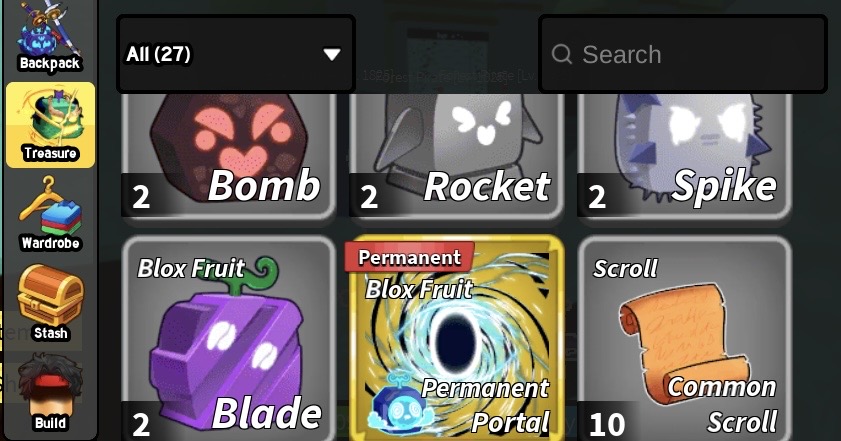Click the magnifying glass search icon
This screenshot has height=441, width=841.
pyautogui.click(x=562, y=54)
